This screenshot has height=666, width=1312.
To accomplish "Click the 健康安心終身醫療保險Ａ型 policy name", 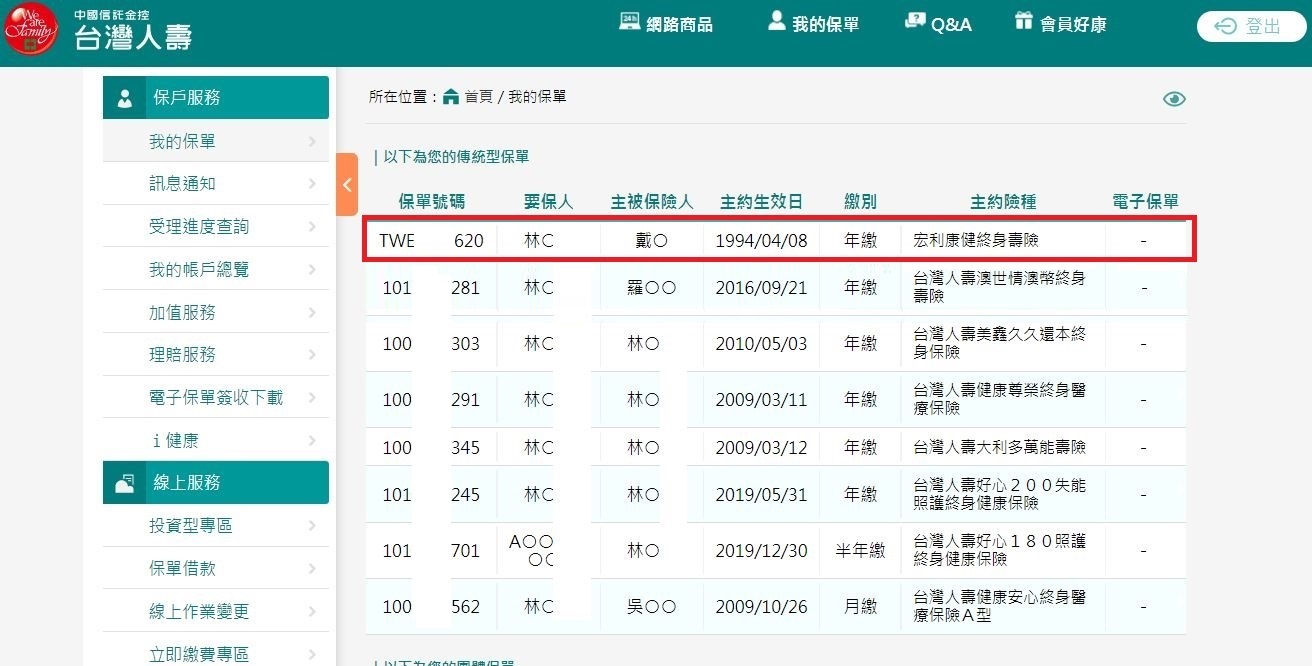I will (999, 607).
